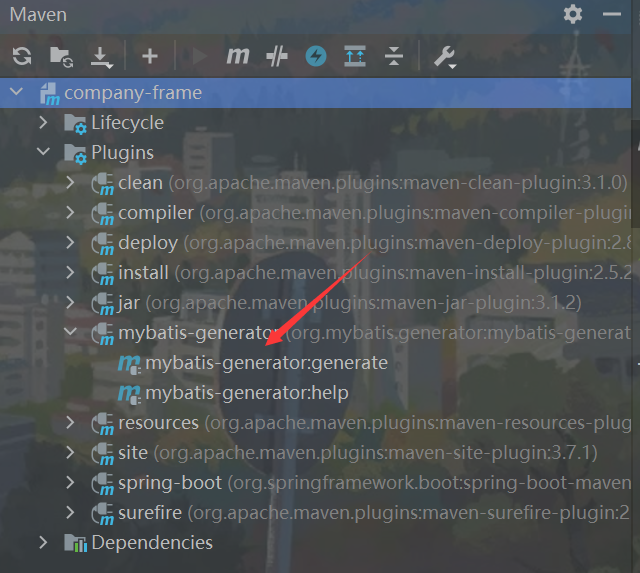Screen dimensions: 640x573
Task: Toggle Skip Tests mode lightning icon
Action: 316,56
